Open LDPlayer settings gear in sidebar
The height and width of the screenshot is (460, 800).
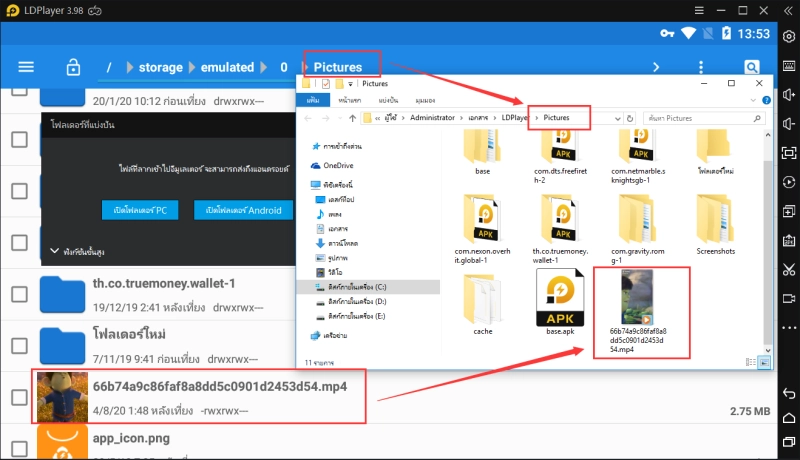(788, 36)
